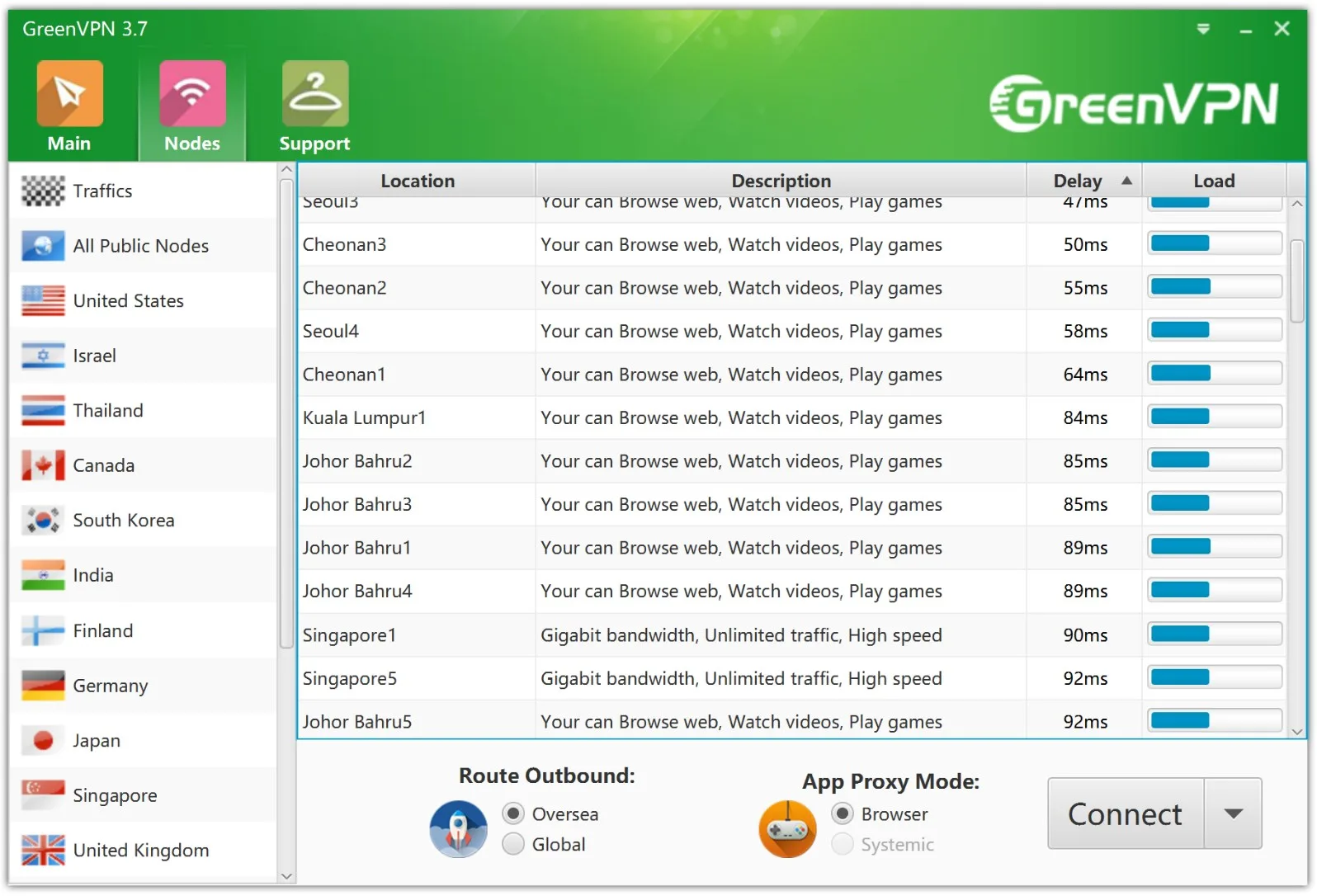The width and height of the screenshot is (1317, 896).
Task: Click the India flag icon
Action: (x=43, y=575)
